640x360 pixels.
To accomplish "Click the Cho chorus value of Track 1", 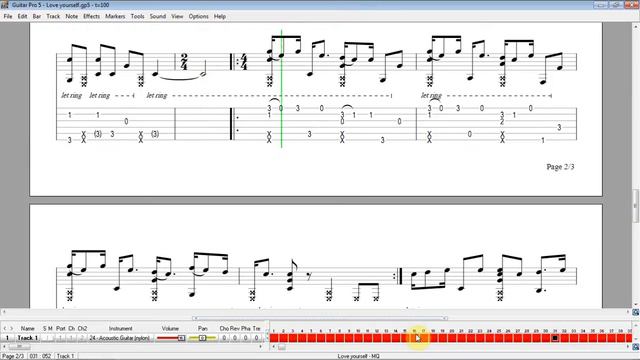I will point(224,338).
